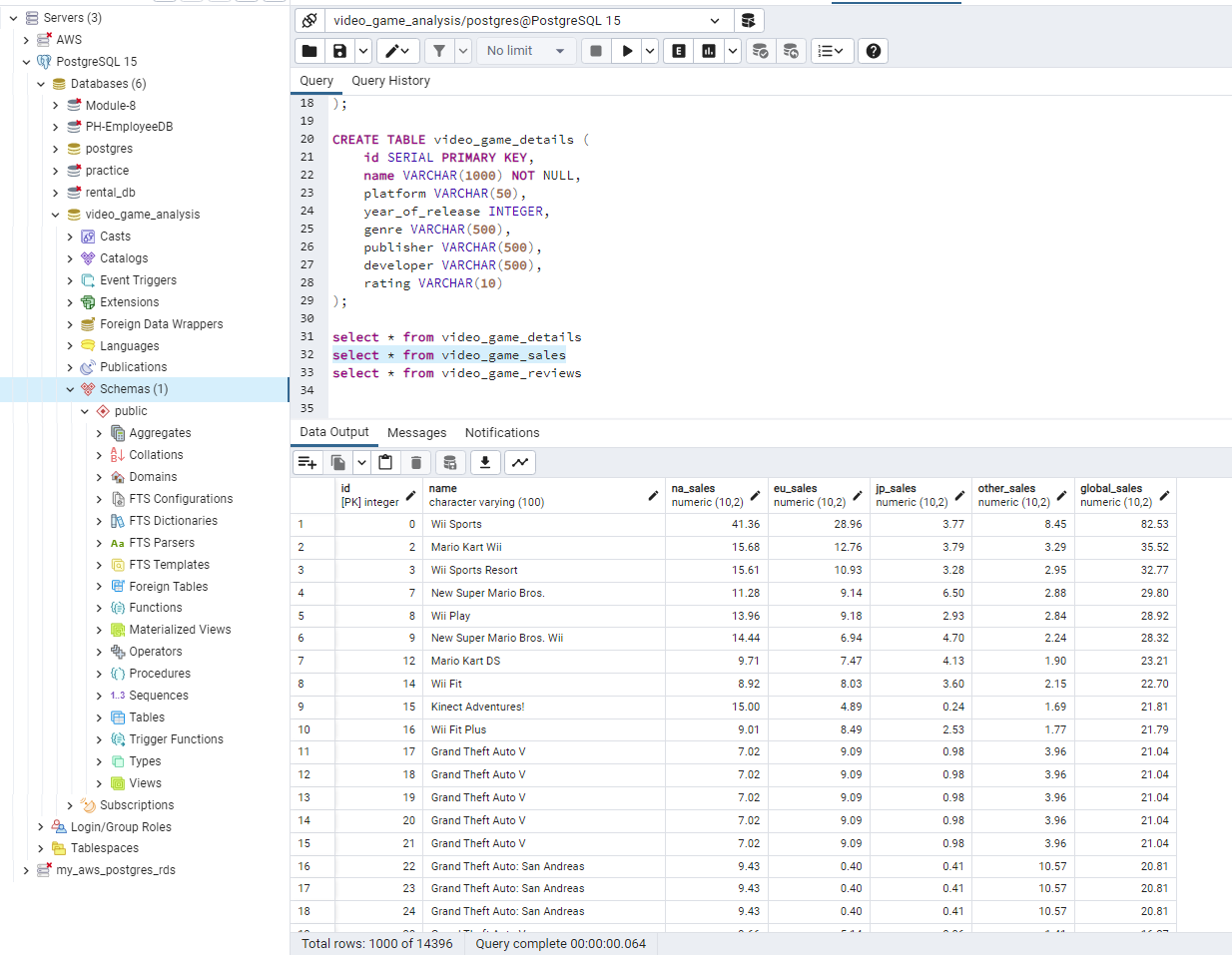The image size is (1232, 955).
Task: Copy selected rows with copy button
Action: (337, 462)
